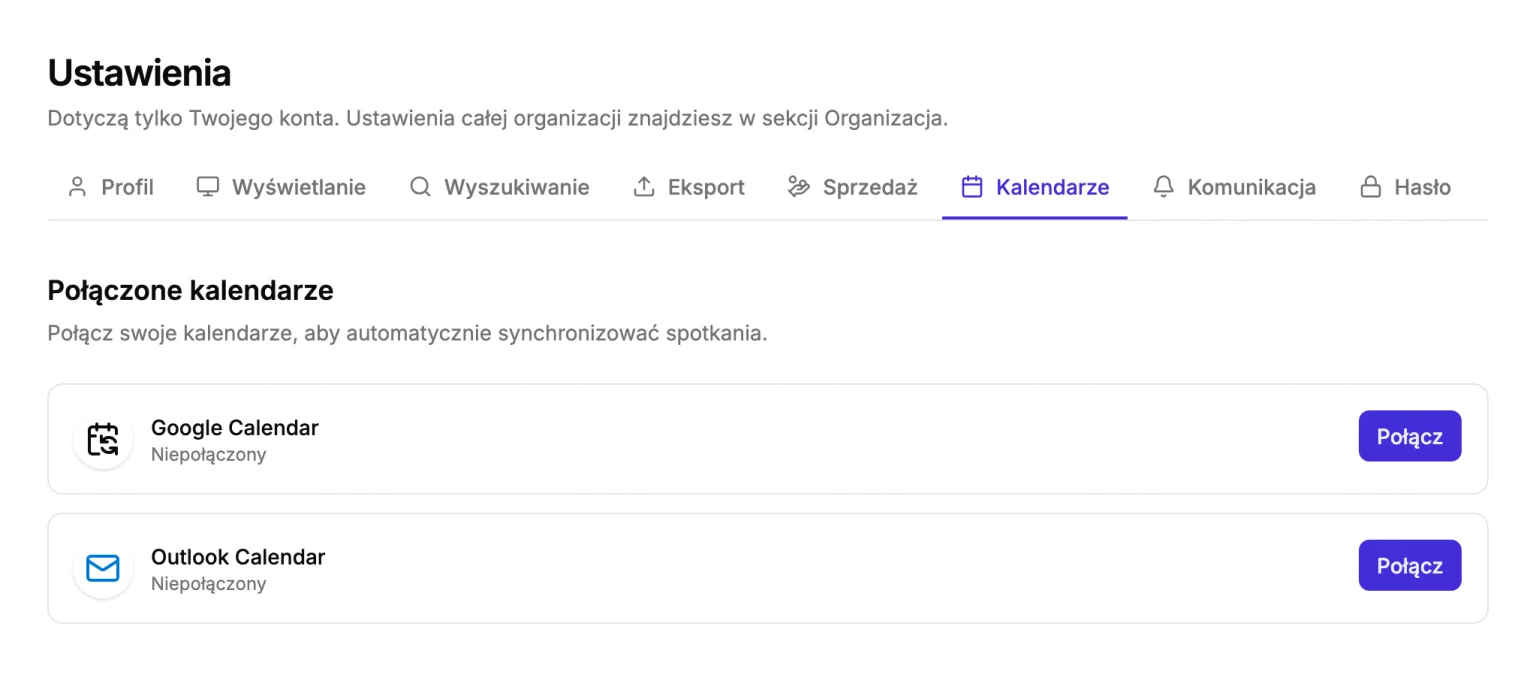This screenshot has width=1536, height=693.
Task: Click the Outlook Calendar title text
Action: tap(238, 557)
